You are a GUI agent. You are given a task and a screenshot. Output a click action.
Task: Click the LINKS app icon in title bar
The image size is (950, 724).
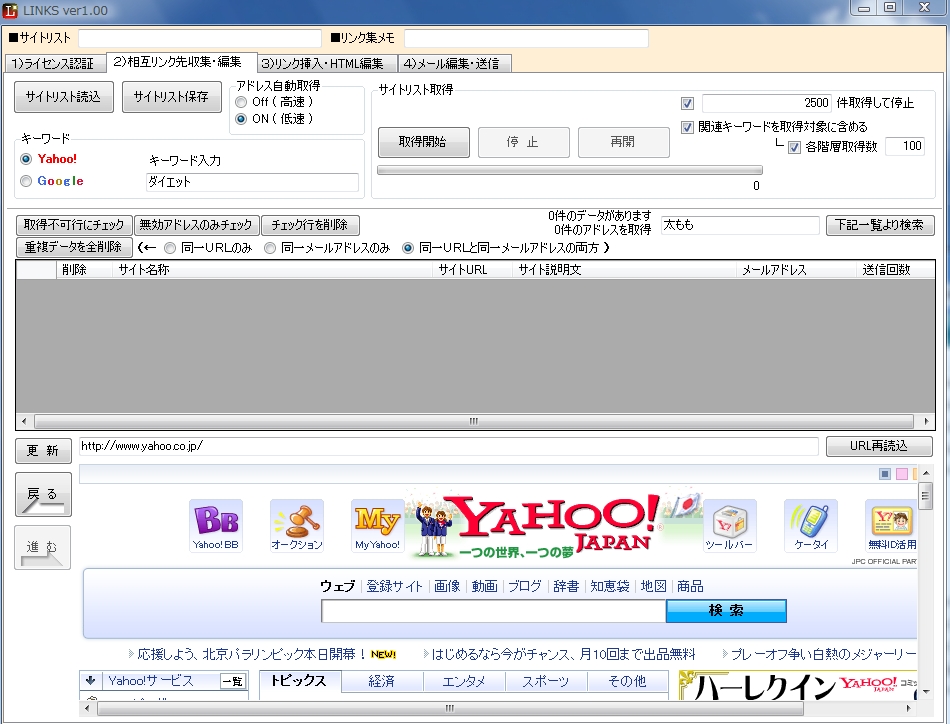click(10, 10)
